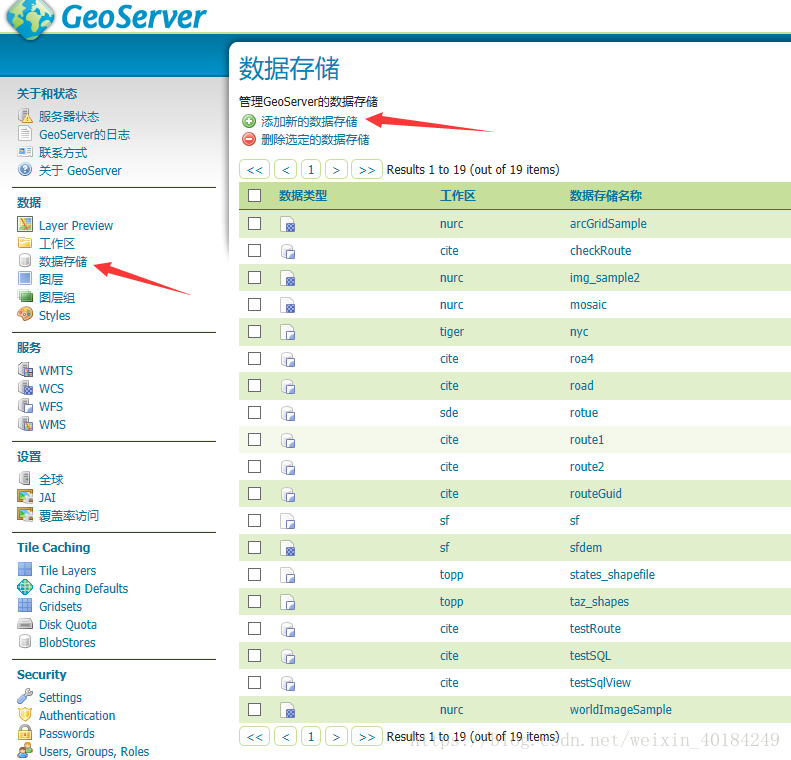This screenshot has height=760, width=791.
Task: Click the red minus remove-store icon
Action: [x=249, y=139]
